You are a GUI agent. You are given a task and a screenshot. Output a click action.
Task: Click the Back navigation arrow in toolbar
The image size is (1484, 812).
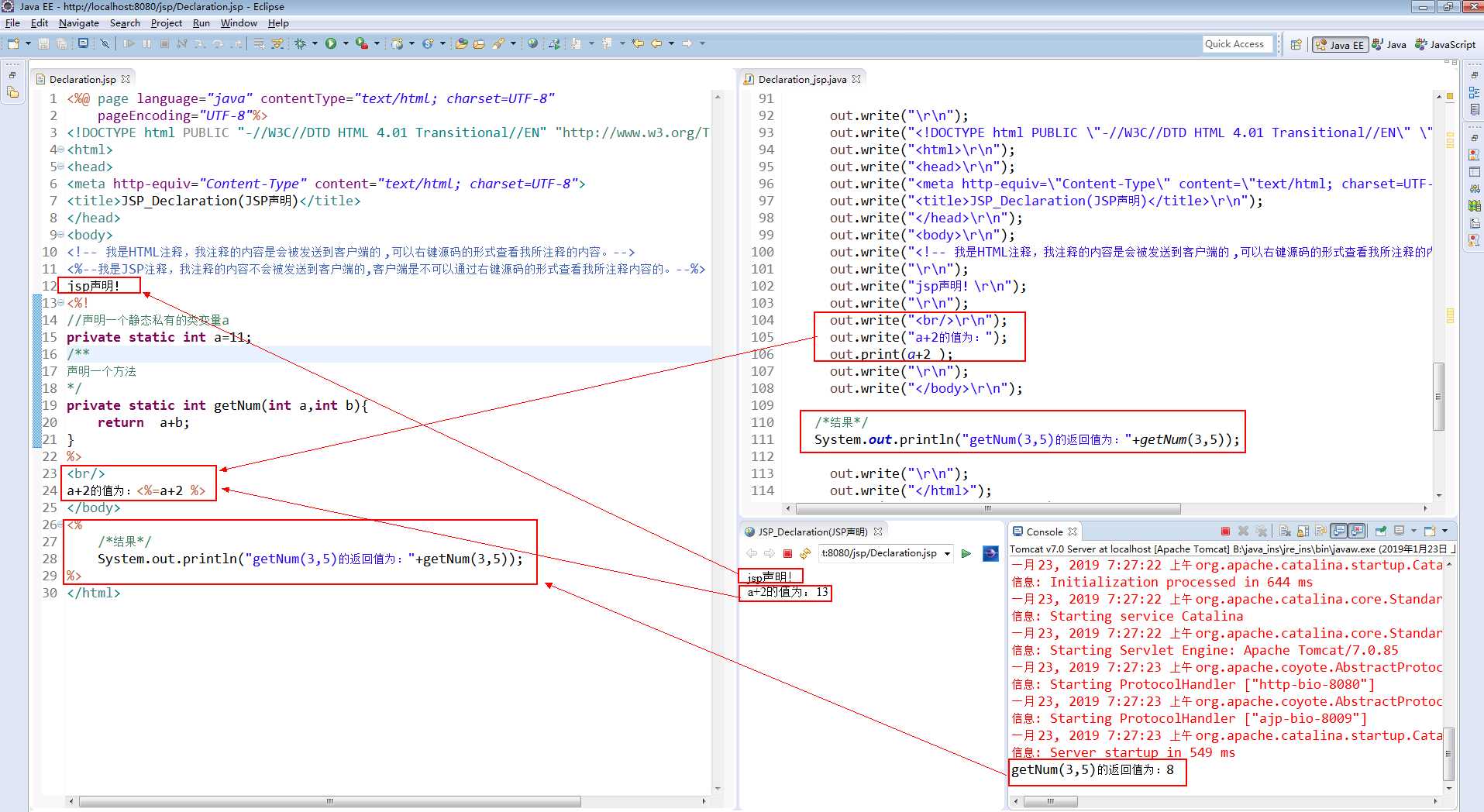[x=656, y=43]
